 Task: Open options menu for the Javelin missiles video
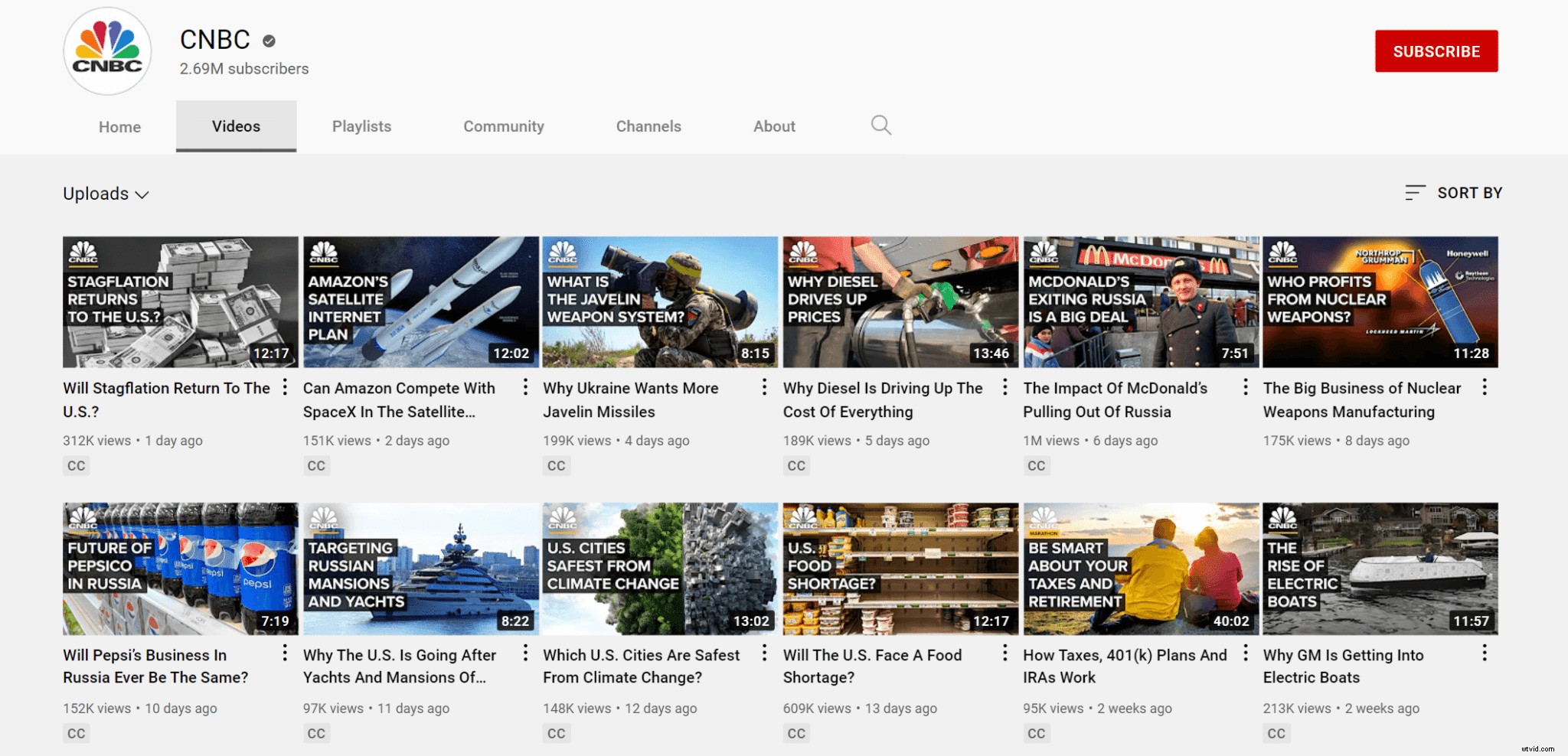tap(764, 388)
